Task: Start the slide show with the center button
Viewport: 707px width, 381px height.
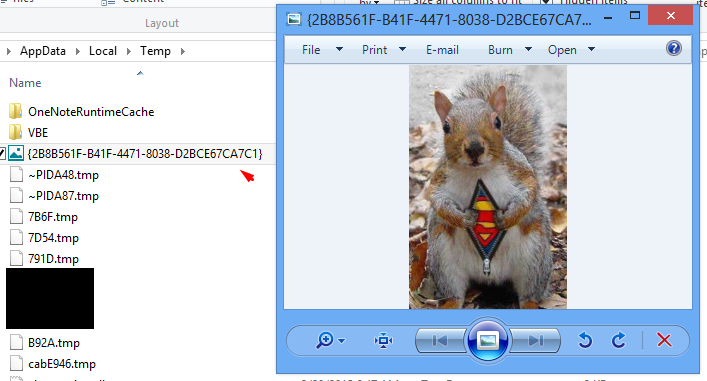Action: pos(487,340)
